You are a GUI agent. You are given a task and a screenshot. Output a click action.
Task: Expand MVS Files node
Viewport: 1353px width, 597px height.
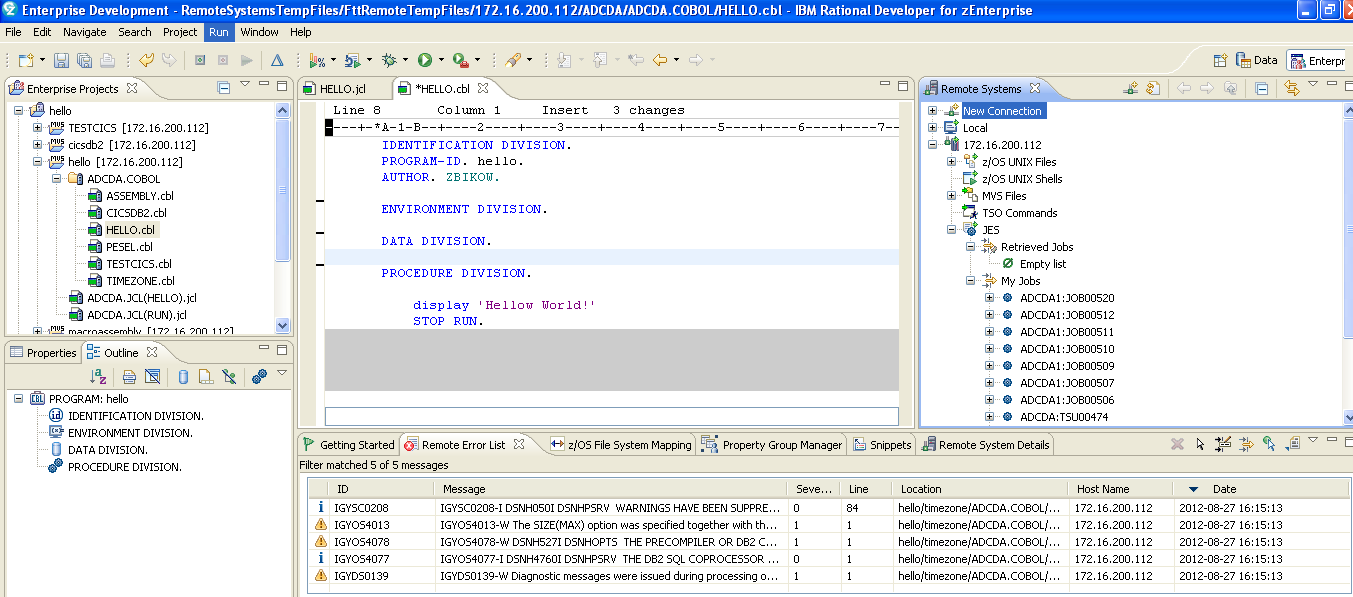952,196
